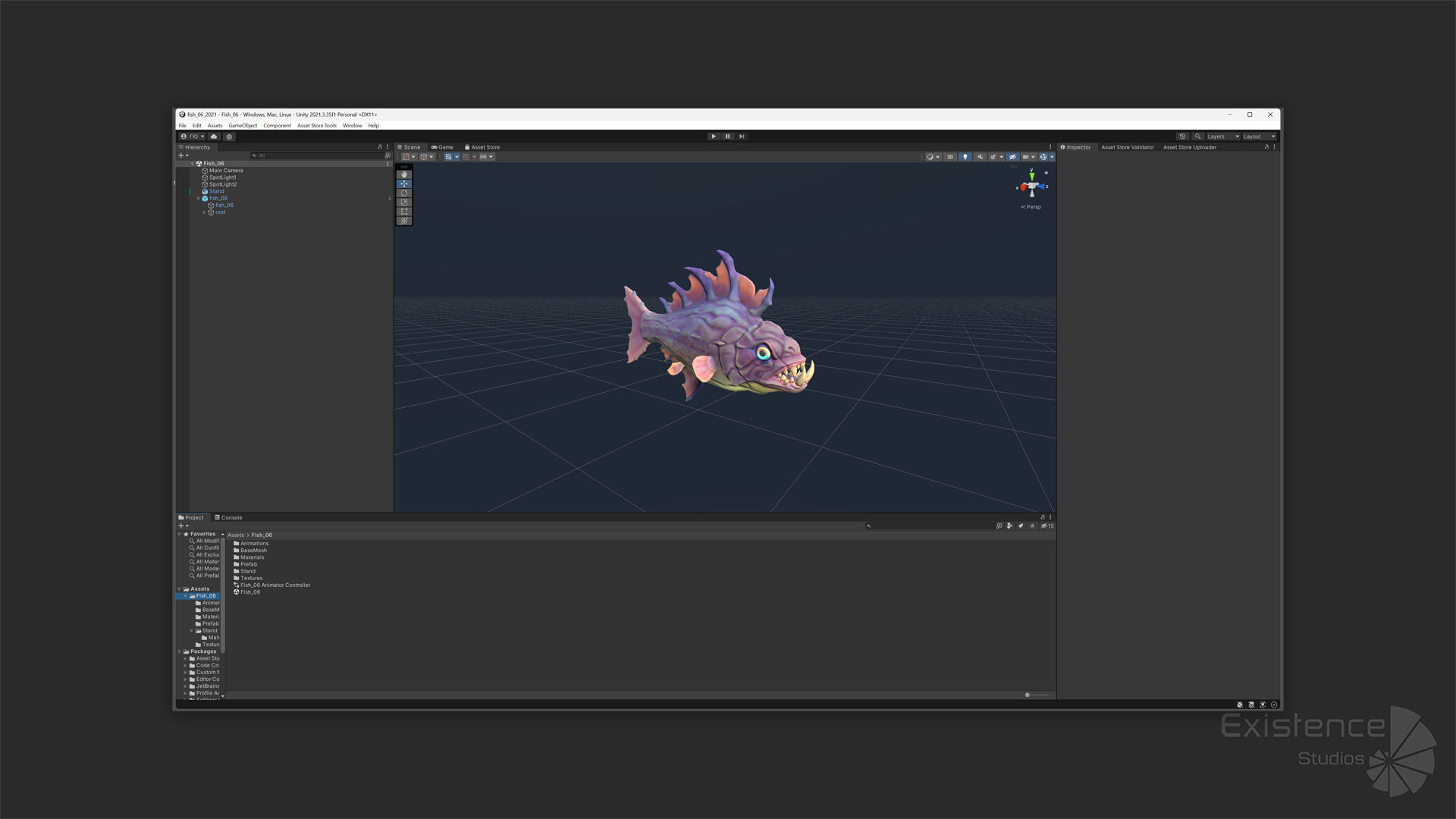Open Fish_06 scene row options menu
This screenshot has height=819, width=1456.
(x=388, y=164)
